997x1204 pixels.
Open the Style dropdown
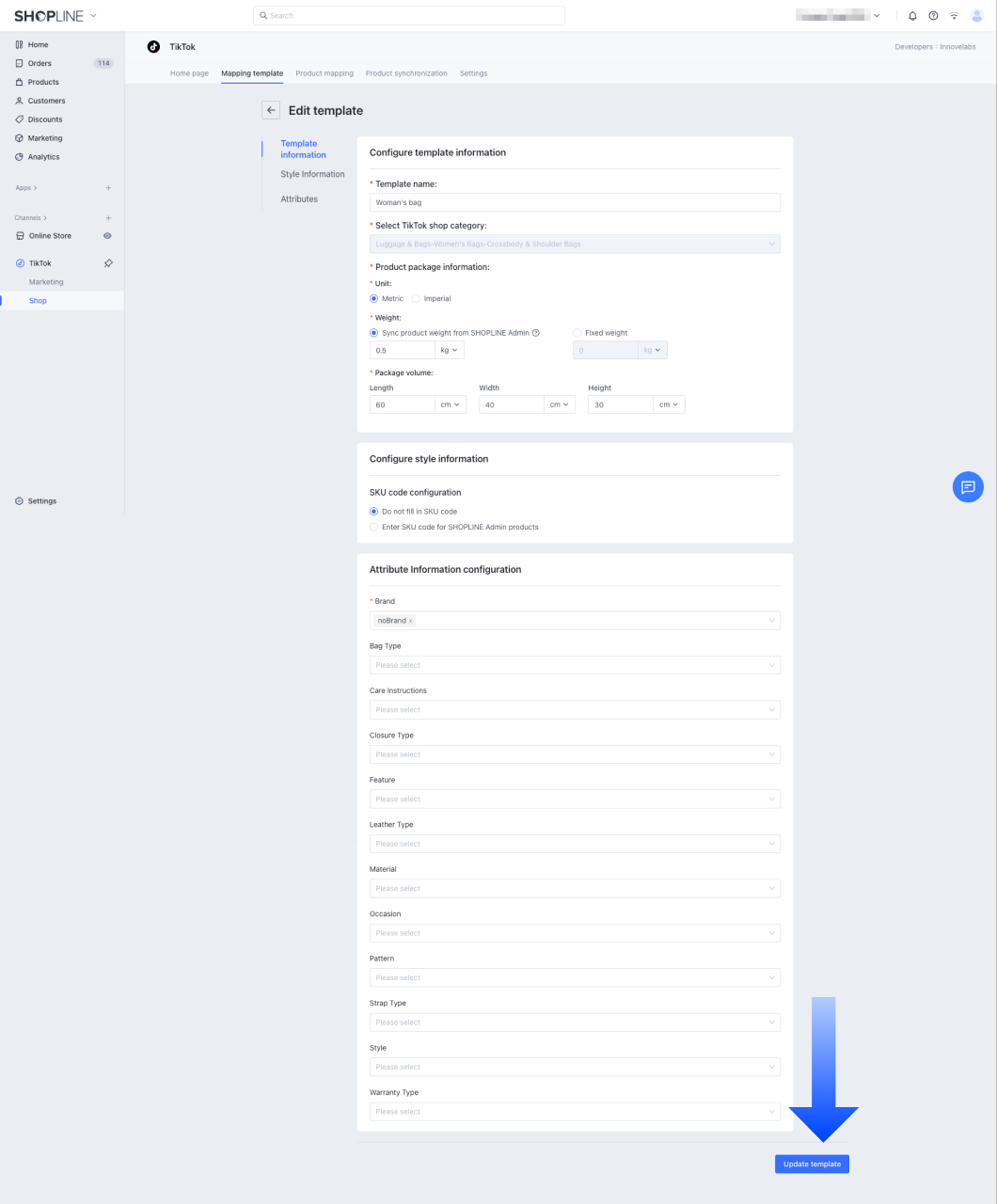575,1068
